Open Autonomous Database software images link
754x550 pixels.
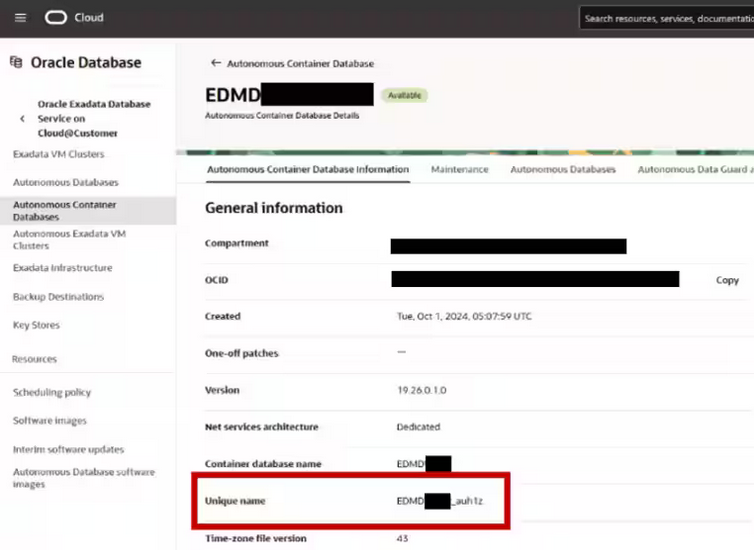tap(84, 478)
